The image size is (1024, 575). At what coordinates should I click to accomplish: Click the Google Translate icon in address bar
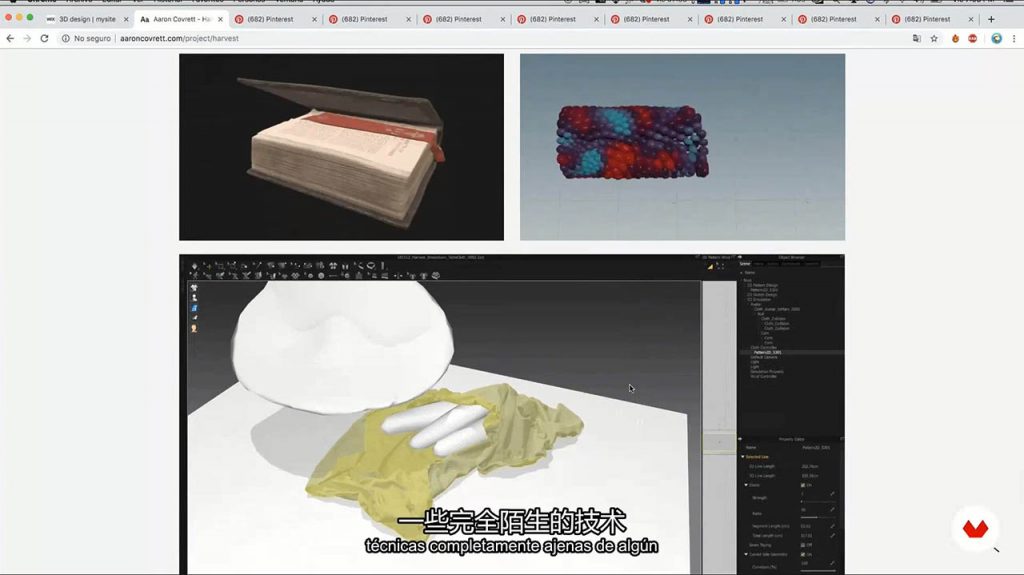tap(917, 39)
